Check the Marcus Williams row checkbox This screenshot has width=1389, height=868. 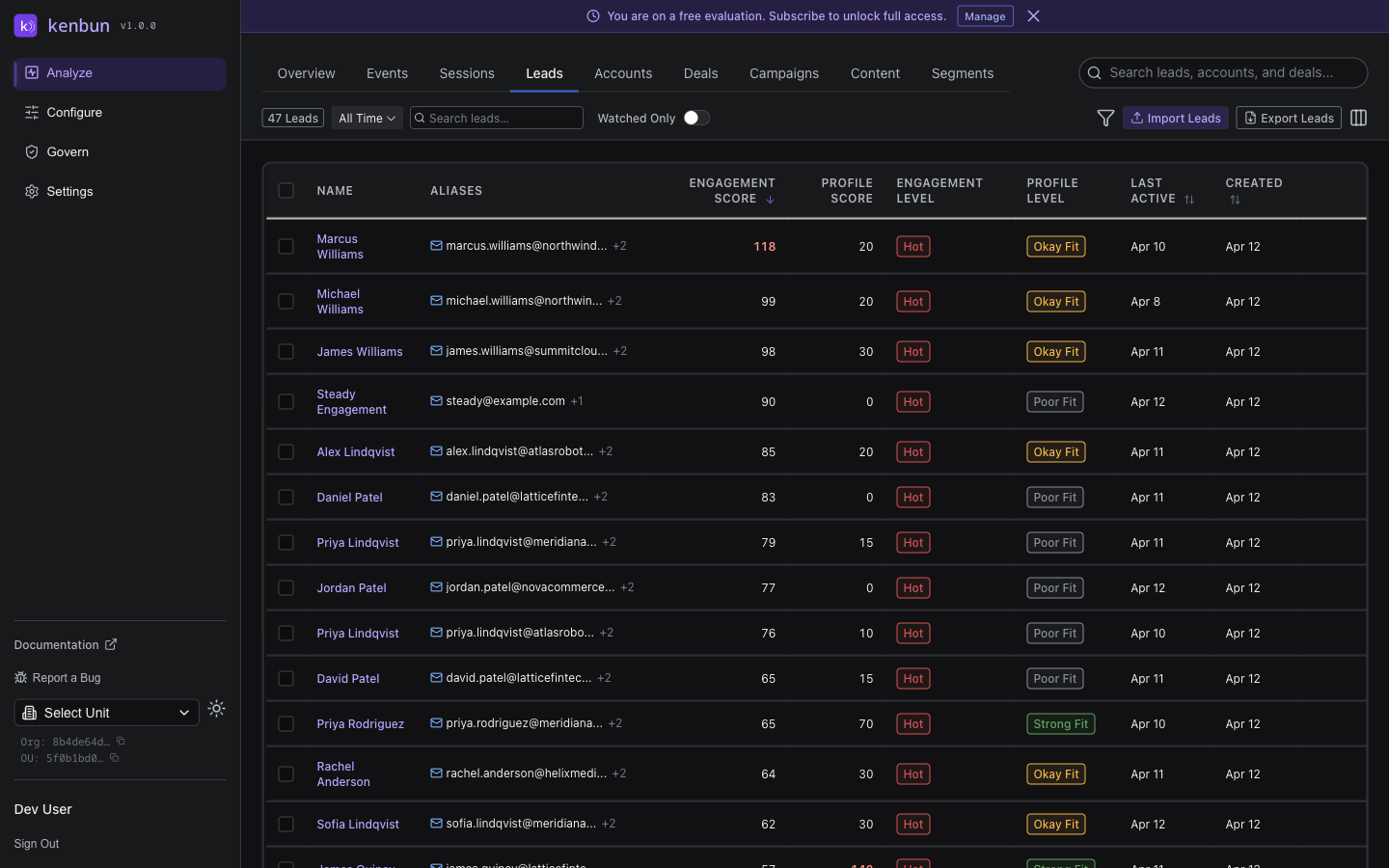(x=286, y=247)
